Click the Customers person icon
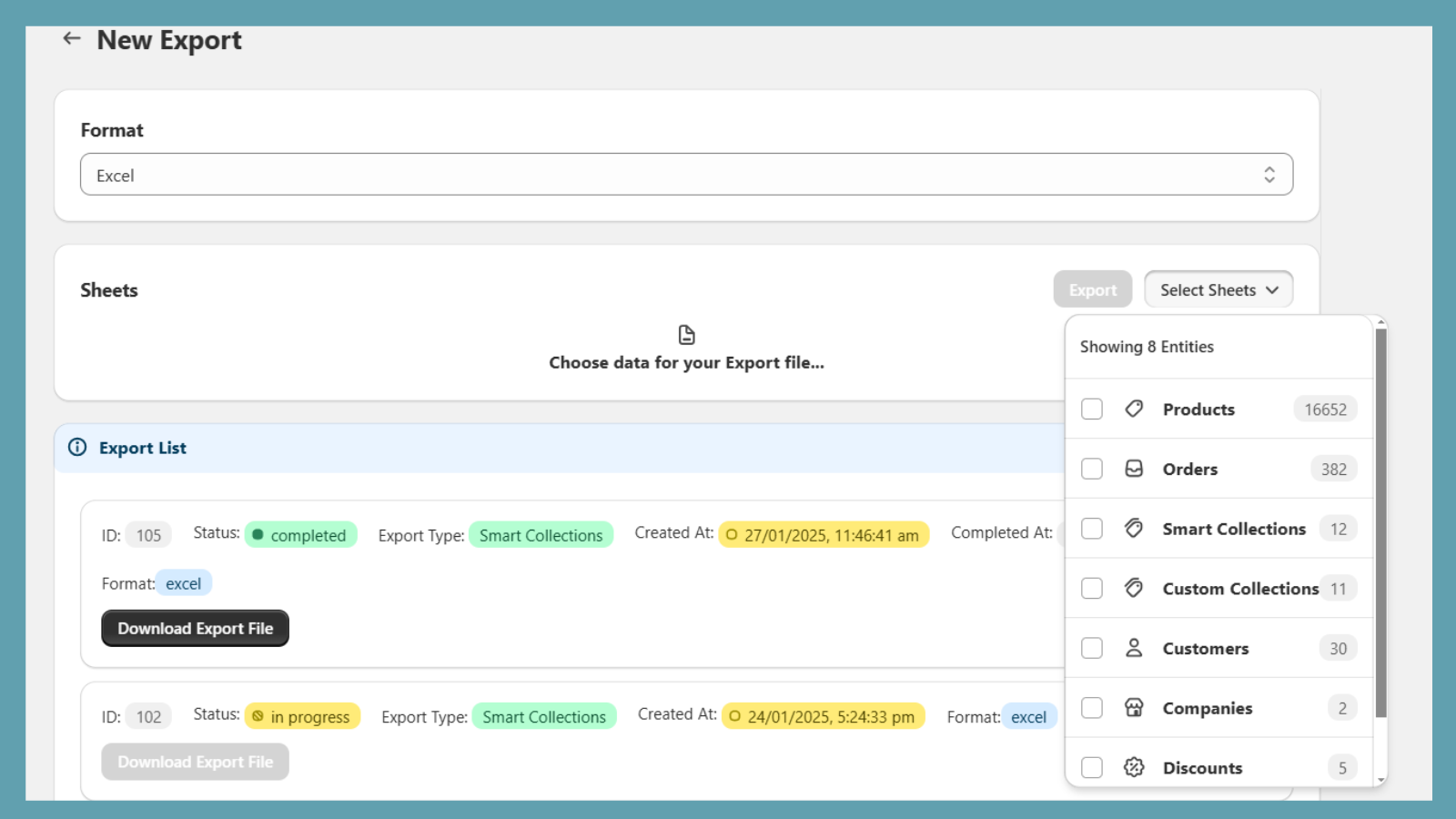The image size is (1456, 819). [x=1134, y=648]
